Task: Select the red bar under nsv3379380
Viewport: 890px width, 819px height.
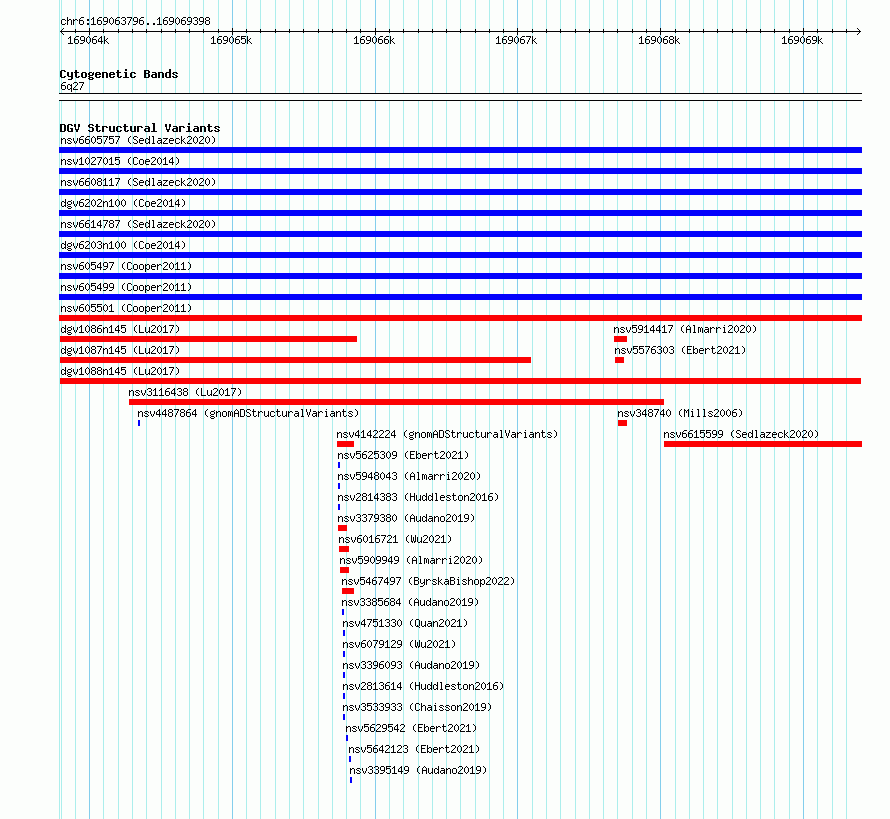Action: pyautogui.click(x=342, y=528)
